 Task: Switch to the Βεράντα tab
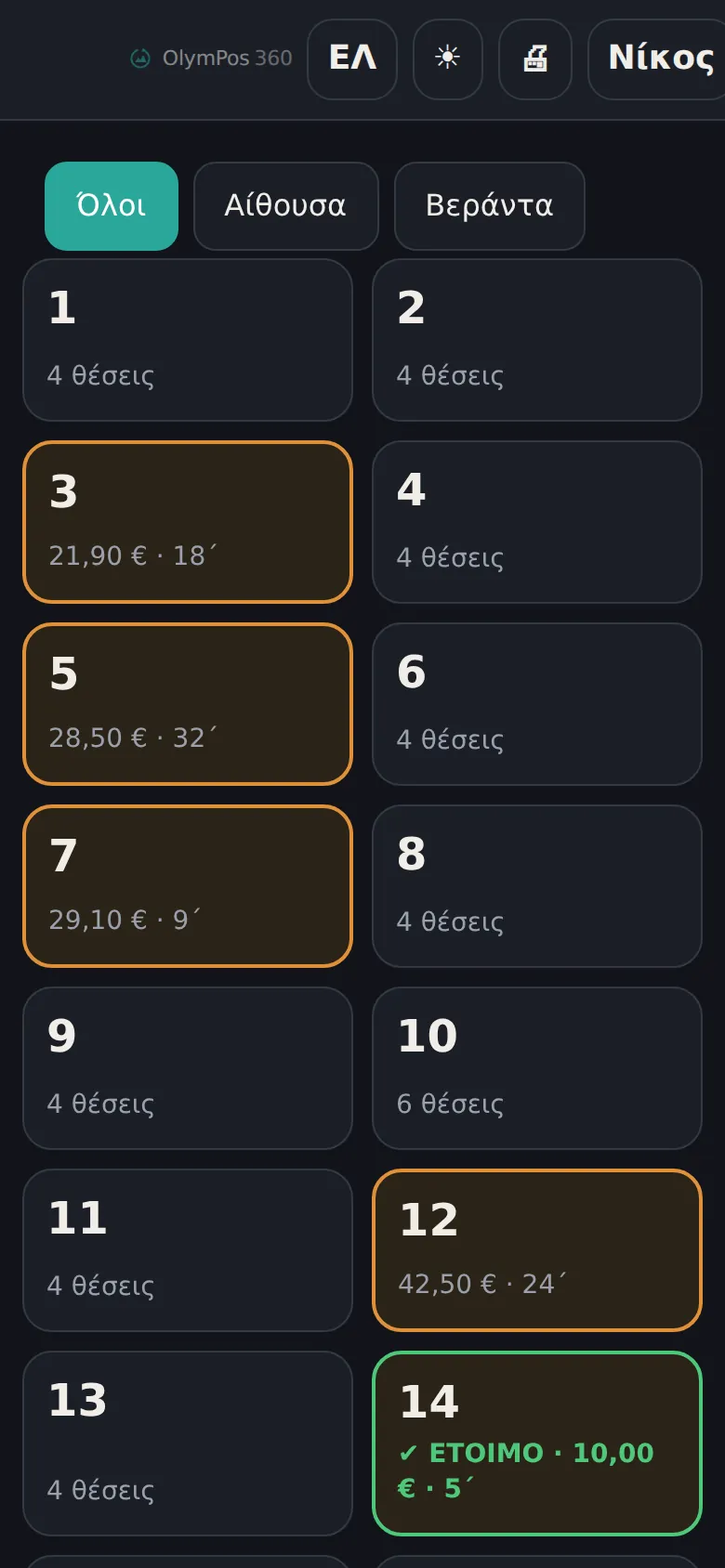(x=490, y=206)
